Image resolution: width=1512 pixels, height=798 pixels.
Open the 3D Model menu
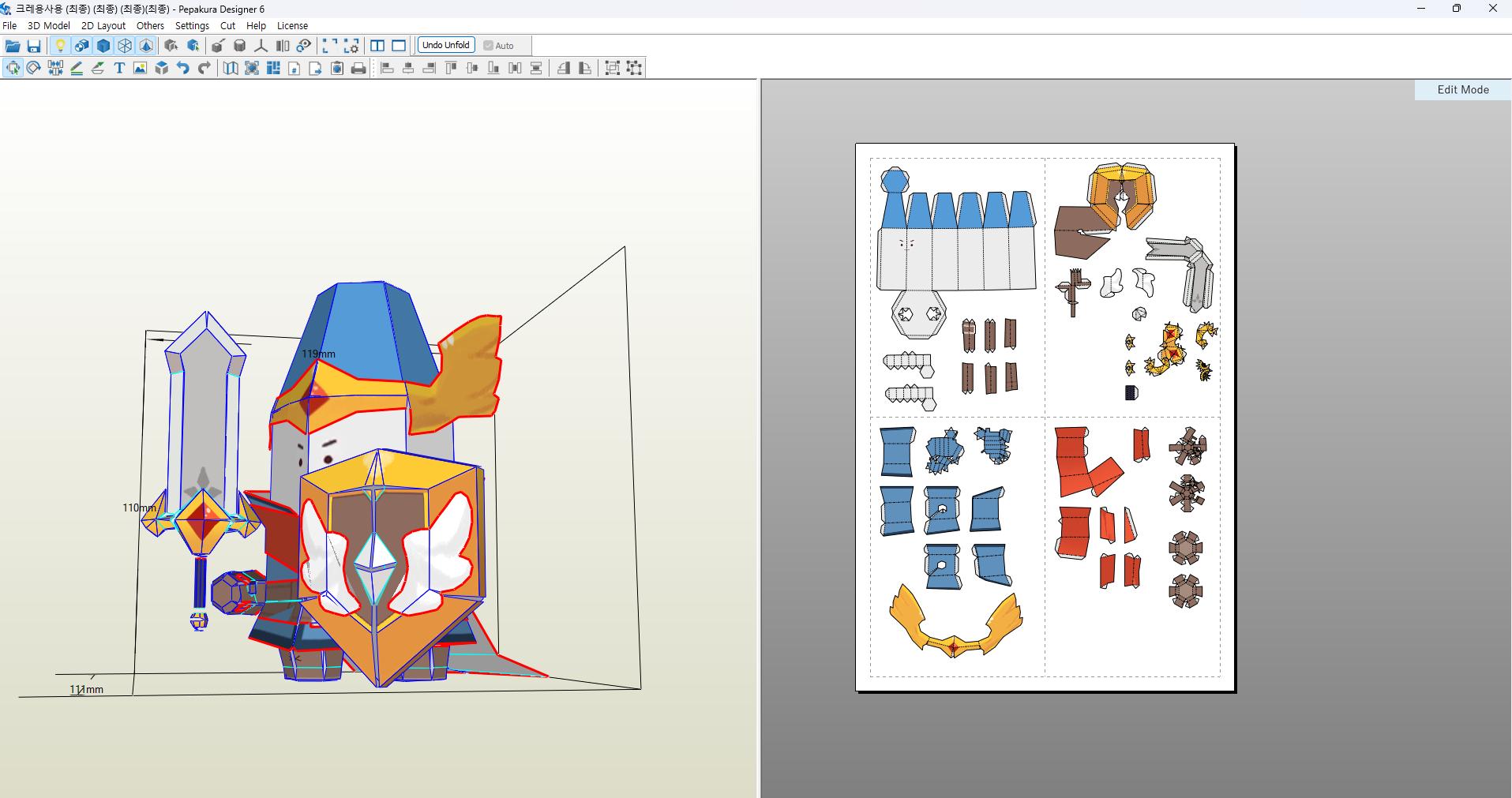(x=49, y=25)
